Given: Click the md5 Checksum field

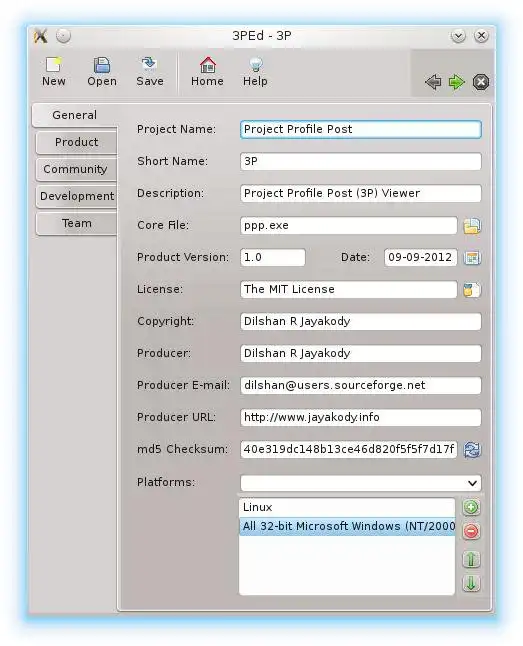Looking at the screenshot, I should pyautogui.click(x=349, y=449).
